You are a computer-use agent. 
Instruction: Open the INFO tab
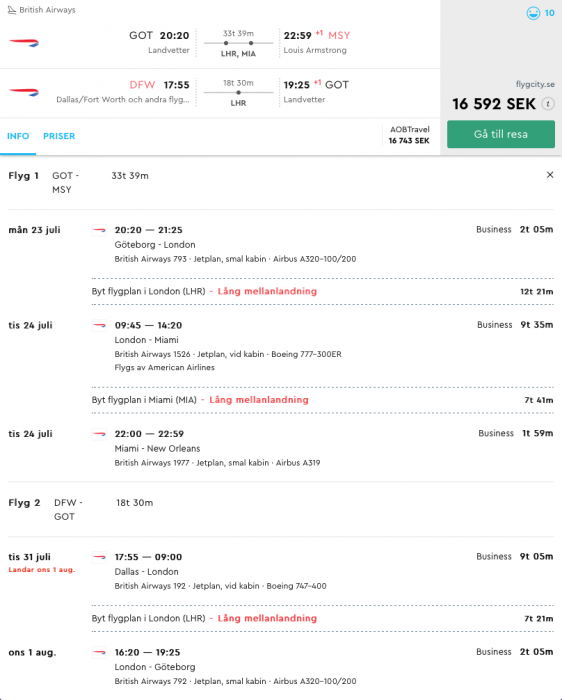18,136
